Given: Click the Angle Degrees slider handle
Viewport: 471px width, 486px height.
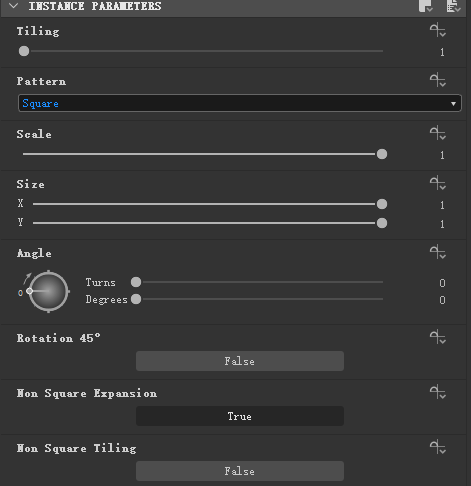Looking at the screenshot, I should [x=136, y=299].
